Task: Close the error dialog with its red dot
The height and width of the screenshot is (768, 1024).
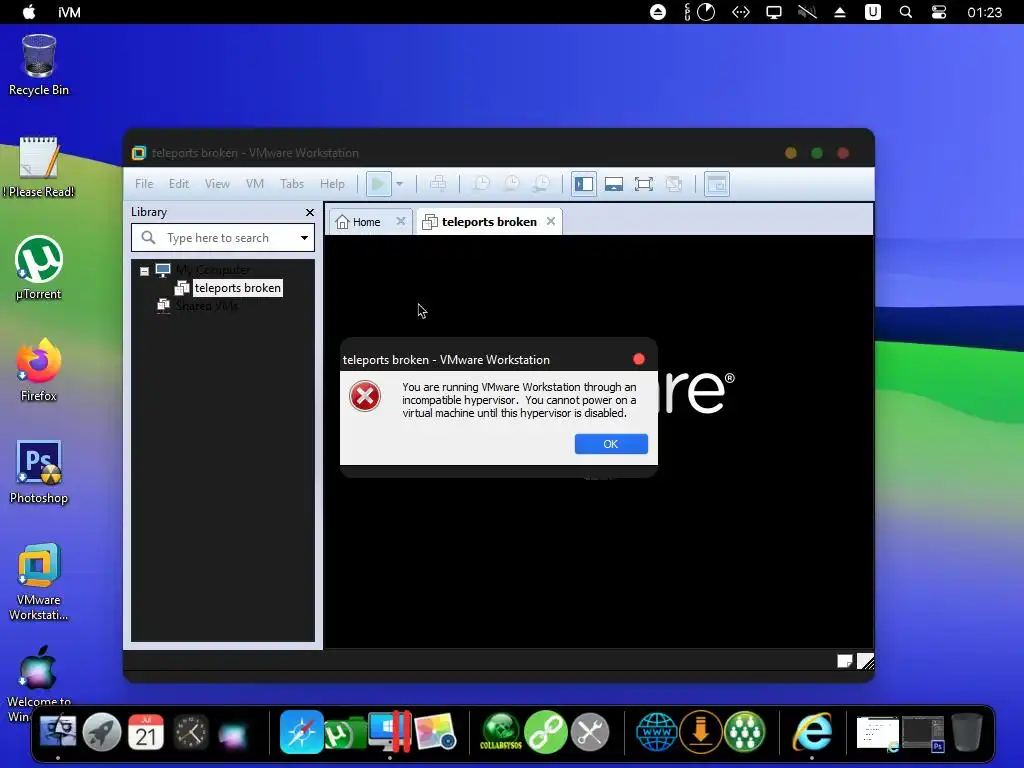Action: tap(639, 359)
